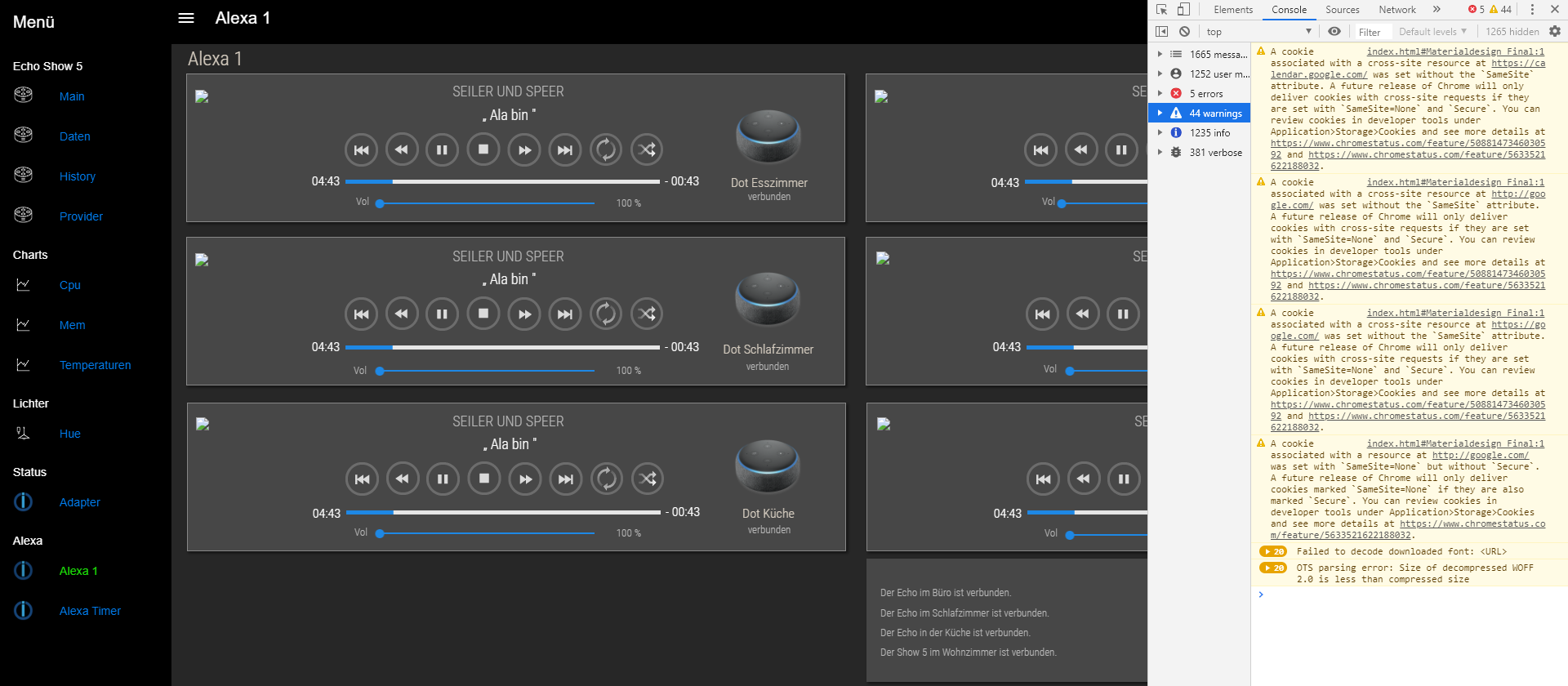Open the DevTools three-dot customize menu
Image resolution: width=1568 pixels, height=686 pixels.
[1532, 10]
